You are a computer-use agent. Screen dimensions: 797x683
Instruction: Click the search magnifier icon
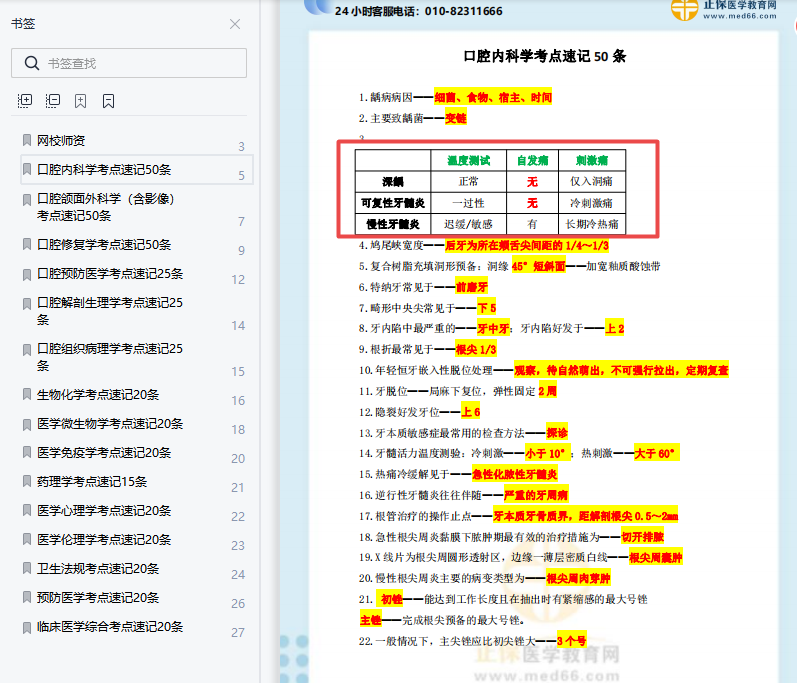(30, 64)
